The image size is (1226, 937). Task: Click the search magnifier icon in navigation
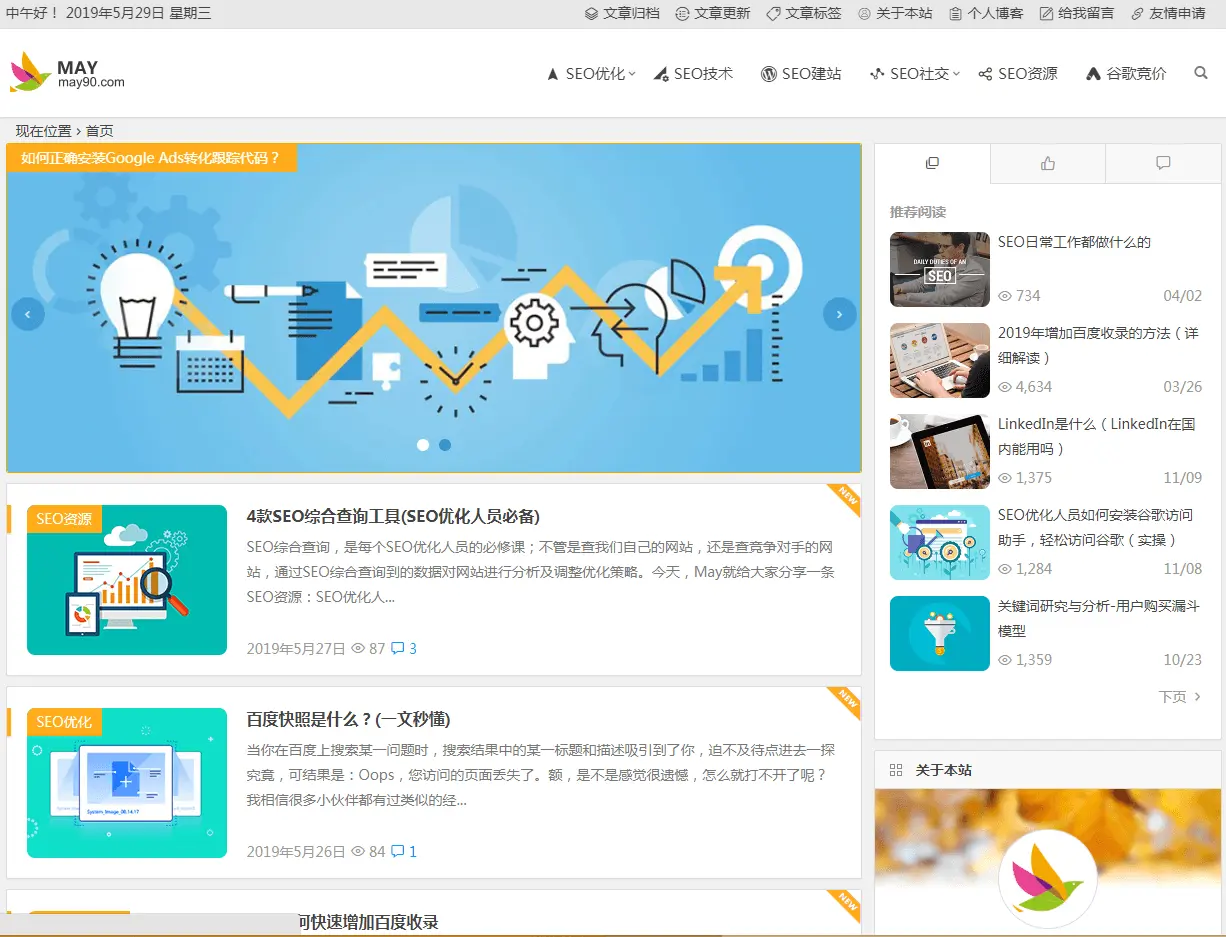pyautogui.click(x=1201, y=73)
